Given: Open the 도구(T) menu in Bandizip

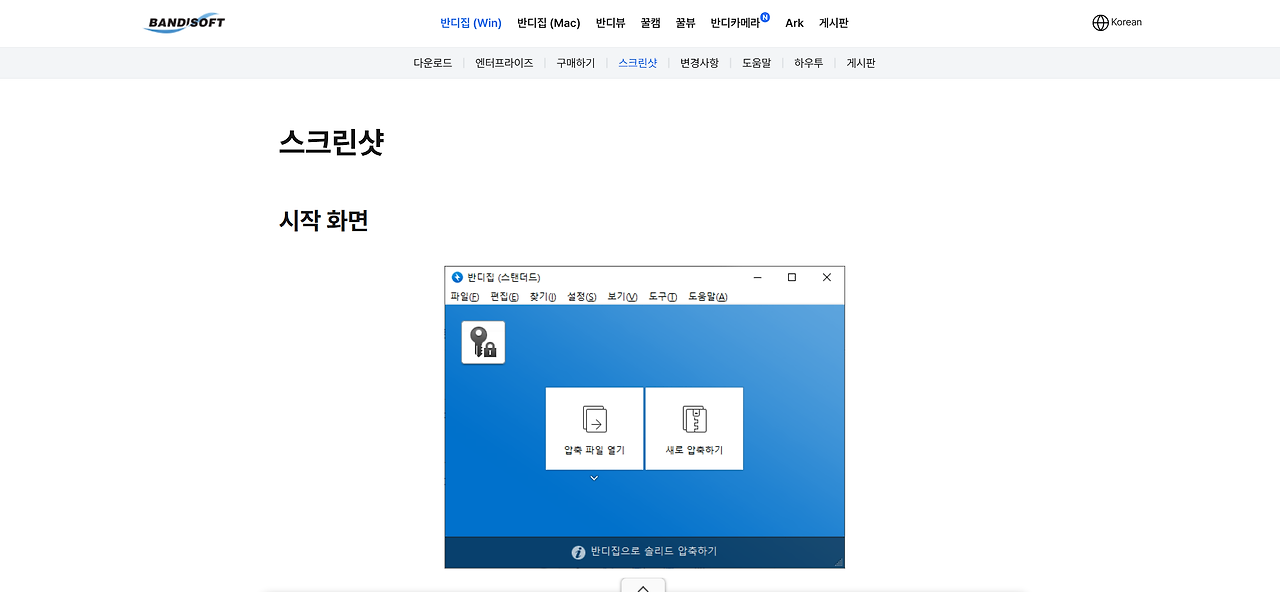Looking at the screenshot, I should click(662, 297).
